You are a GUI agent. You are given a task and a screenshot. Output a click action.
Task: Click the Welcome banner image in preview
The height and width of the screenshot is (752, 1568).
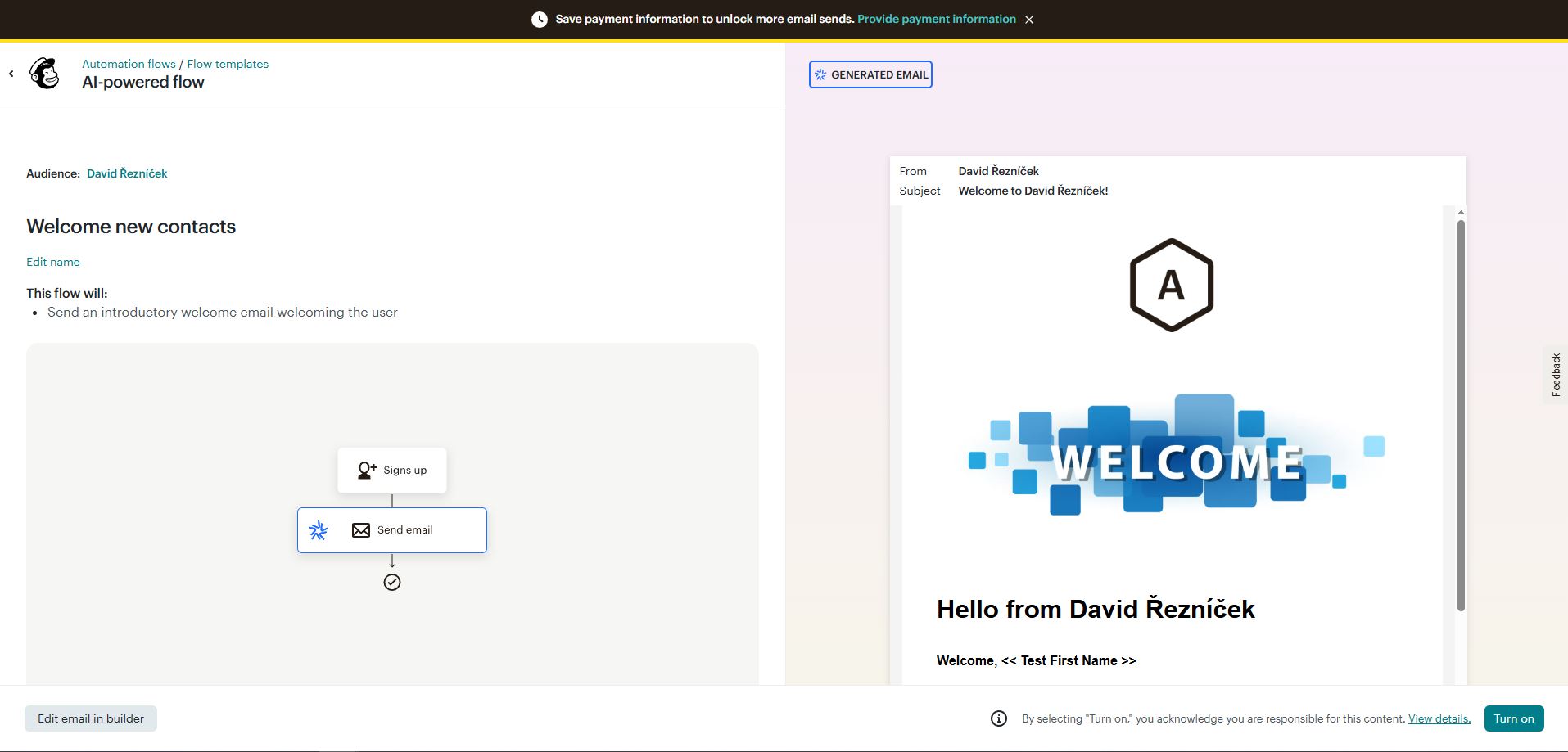click(1176, 455)
